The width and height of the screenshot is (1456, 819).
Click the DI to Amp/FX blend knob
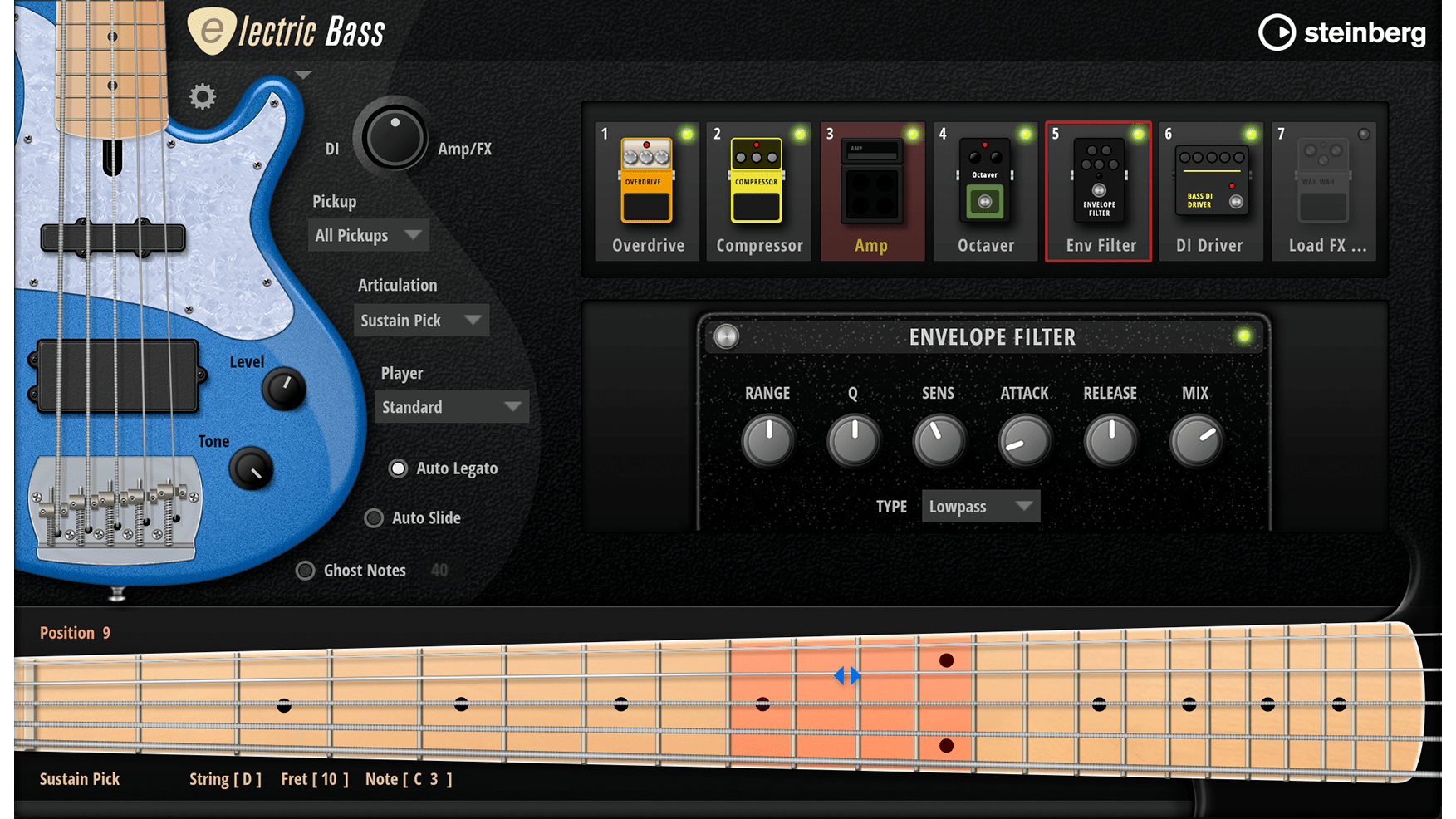394,138
